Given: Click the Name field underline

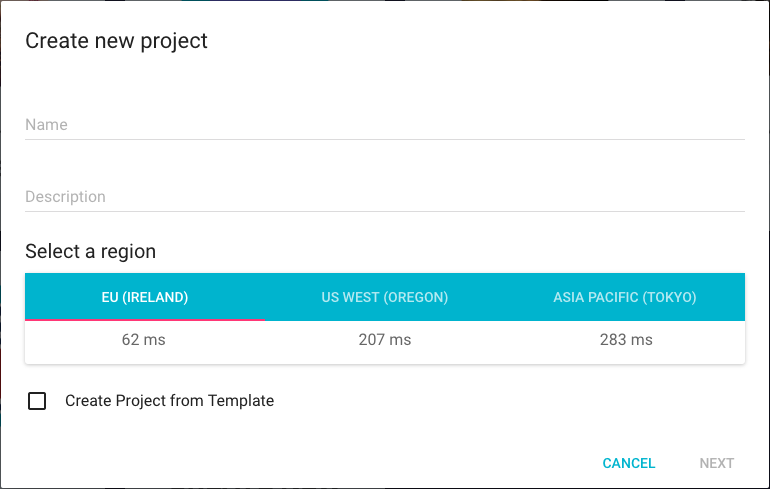Looking at the screenshot, I should 385,139.
